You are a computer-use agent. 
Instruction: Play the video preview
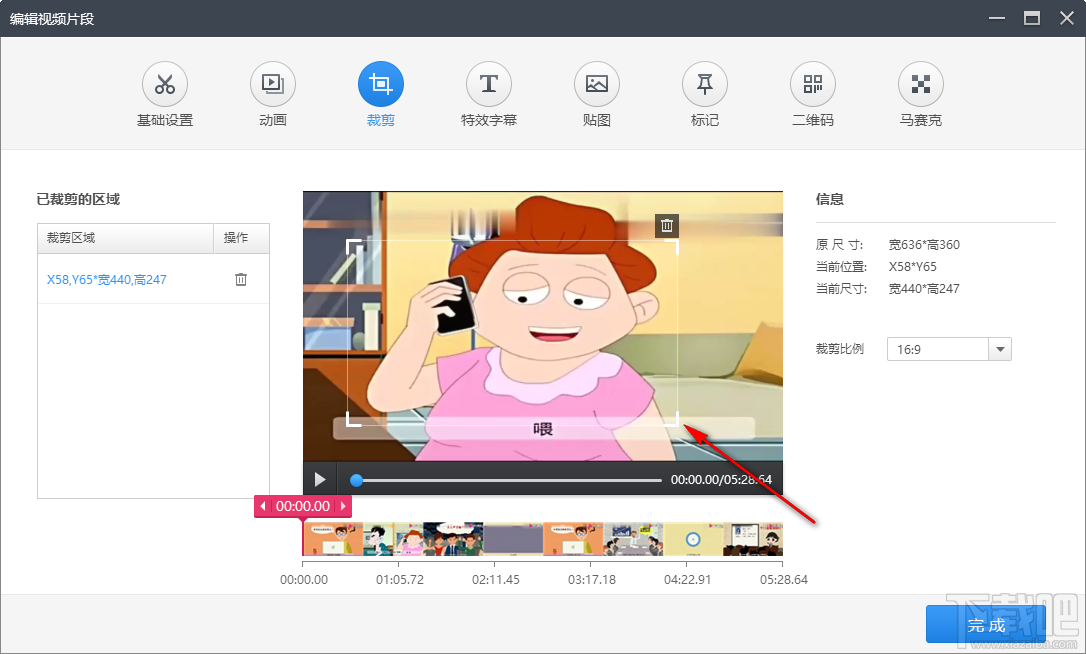321,478
